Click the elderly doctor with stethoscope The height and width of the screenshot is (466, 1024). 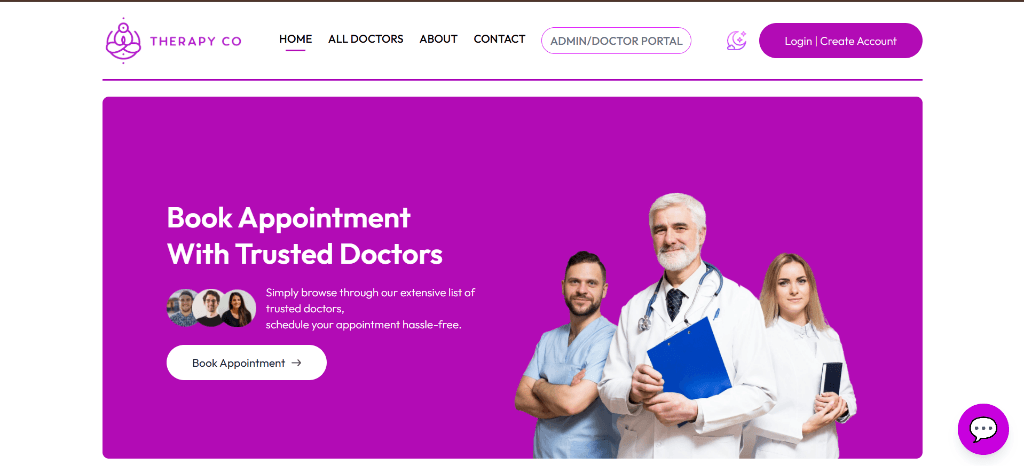point(686,326)
